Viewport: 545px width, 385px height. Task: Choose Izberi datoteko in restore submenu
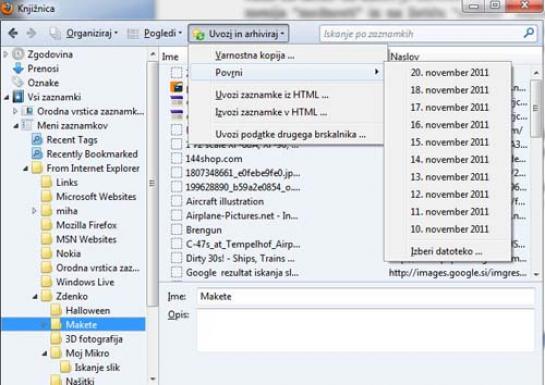(x=449, y=251)
